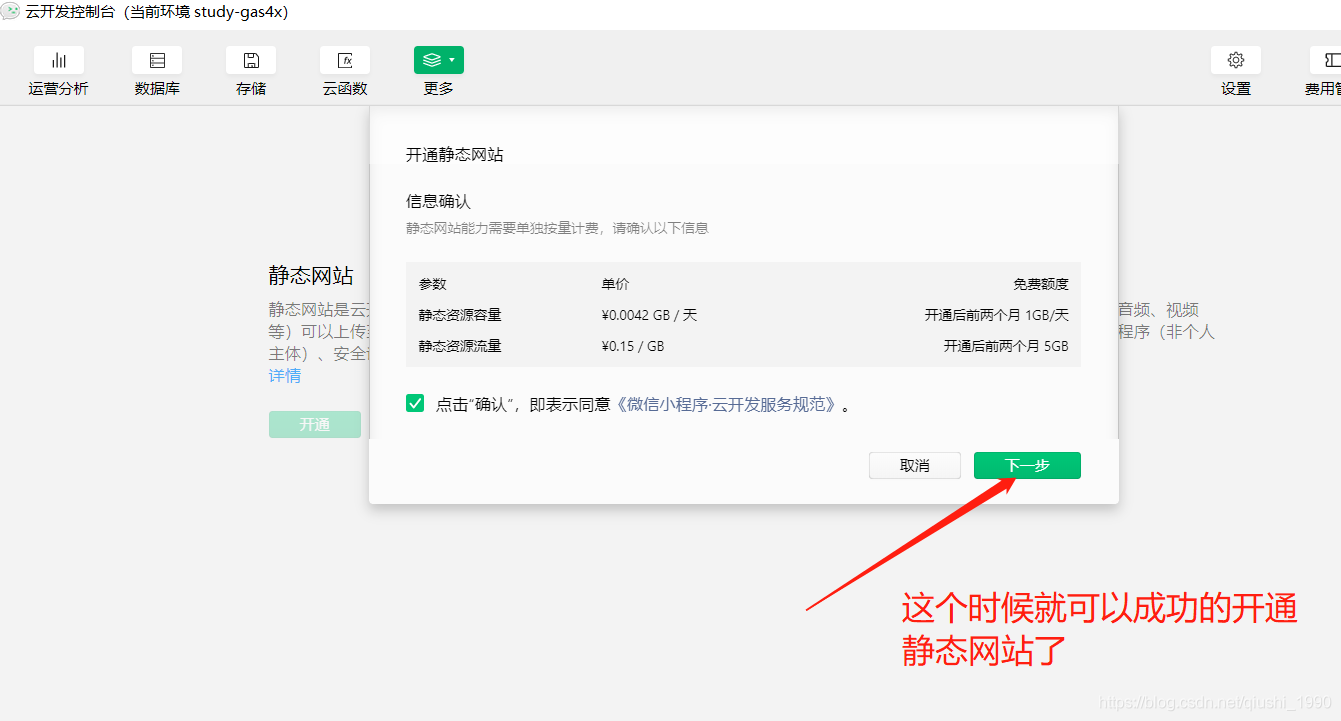Open the 更多 tools menu icon
This screenshot has width=1341, height=721.
pos(438,60)
